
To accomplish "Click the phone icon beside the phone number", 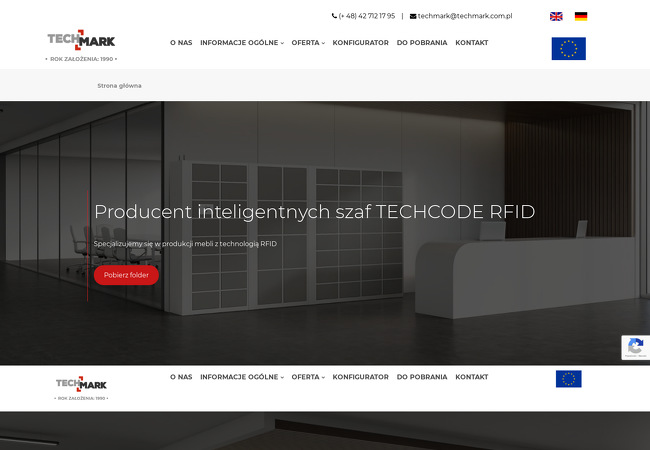I will tap(334, 16).
